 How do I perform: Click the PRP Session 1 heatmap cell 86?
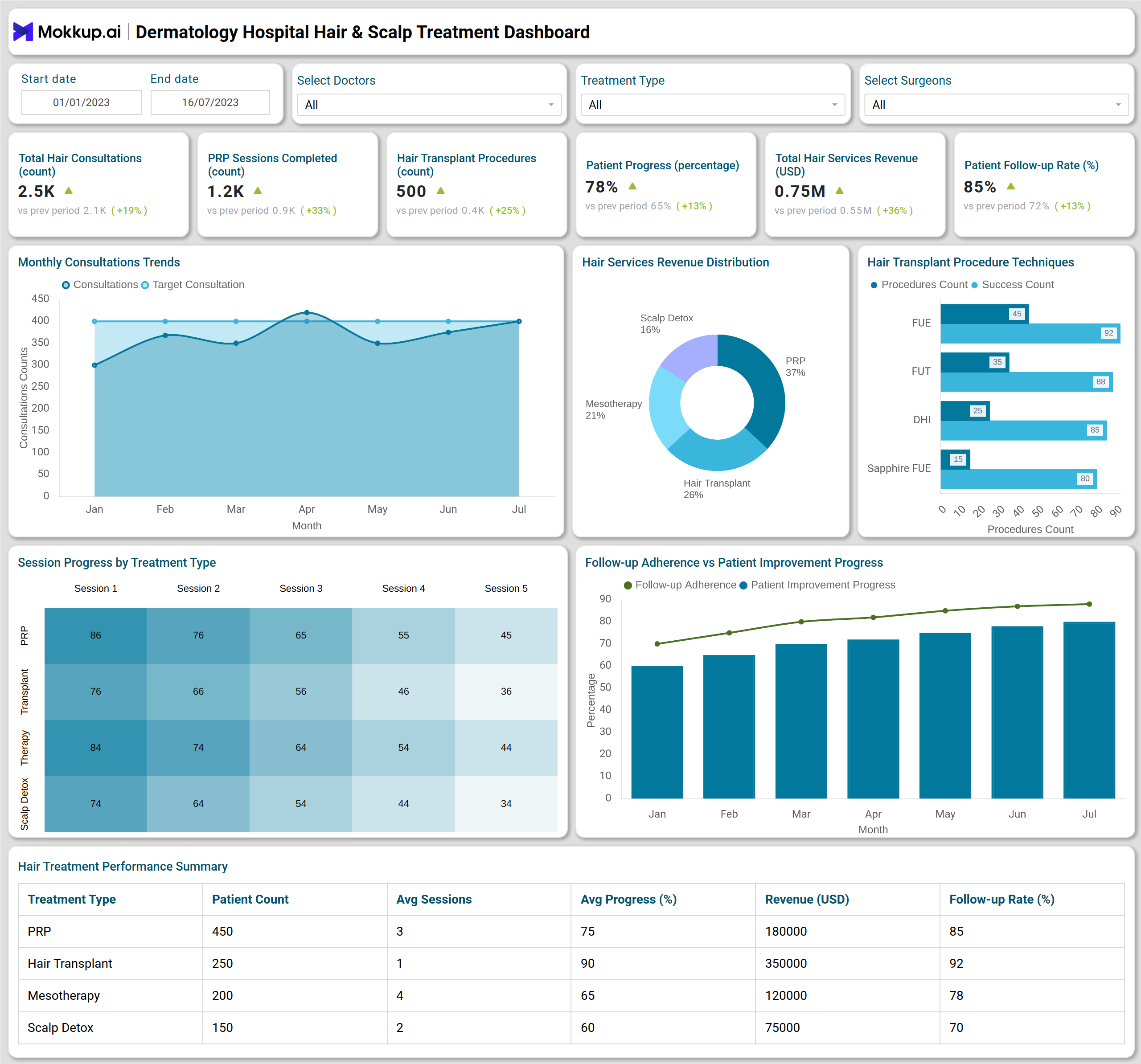point(96,635)
